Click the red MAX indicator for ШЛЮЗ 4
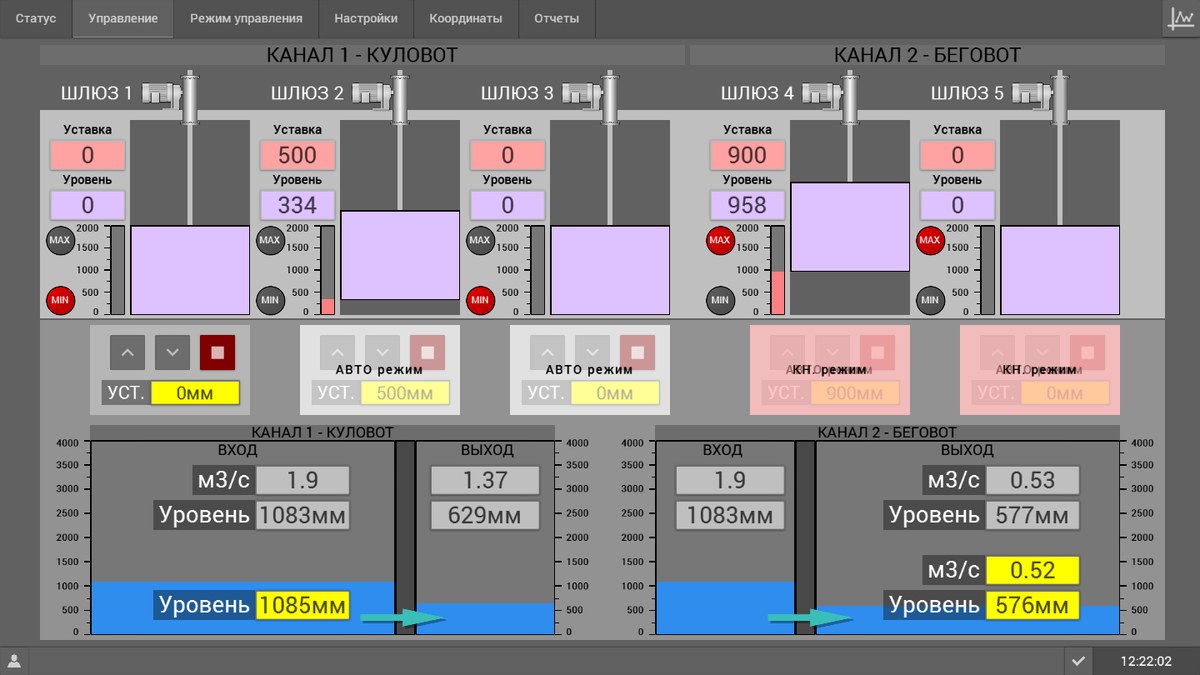 point(720,240)
